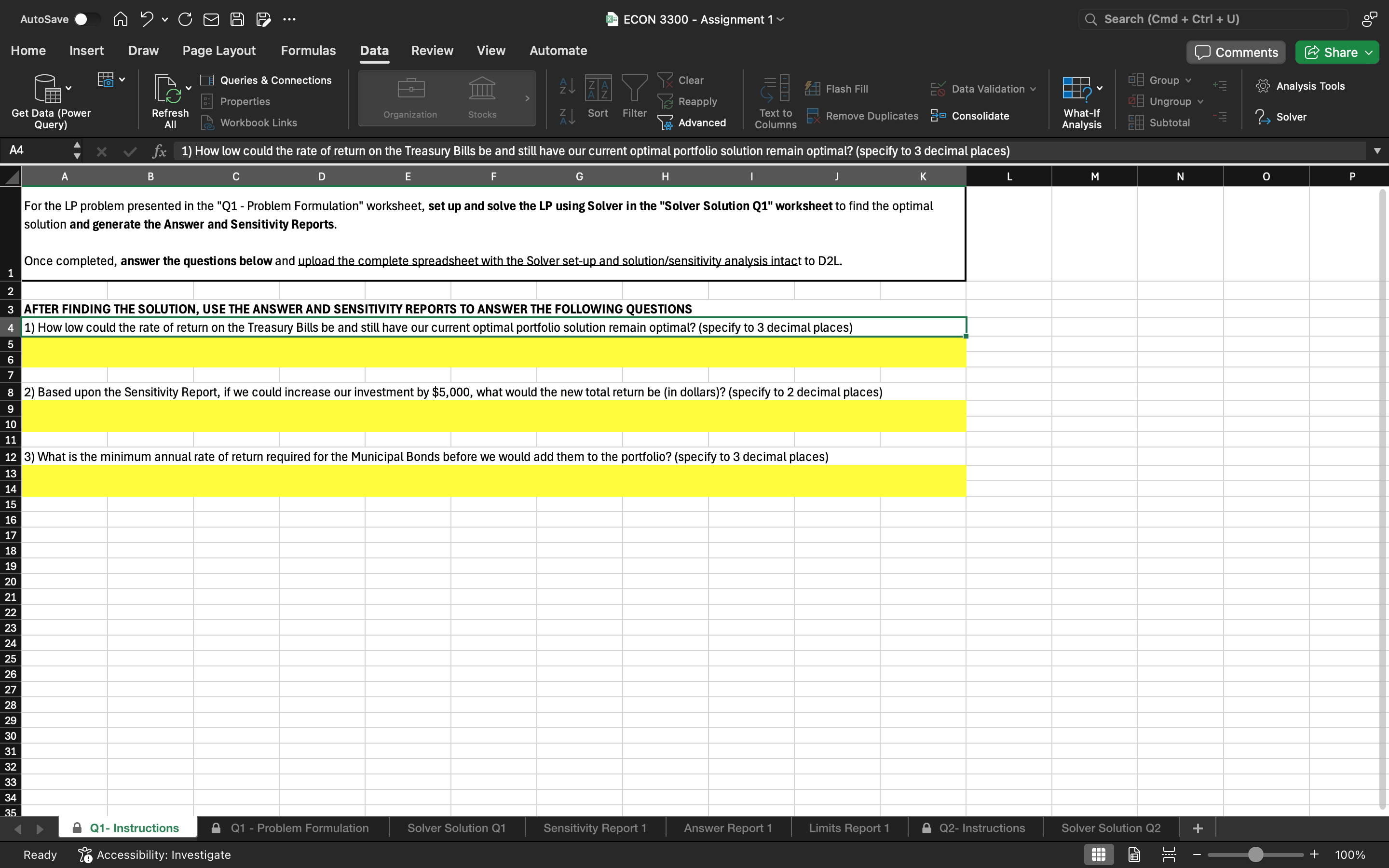Open the Sensitivity Report 1 sheet
The height and width of the screenshot is (868, 1389).
click(594, 827)
